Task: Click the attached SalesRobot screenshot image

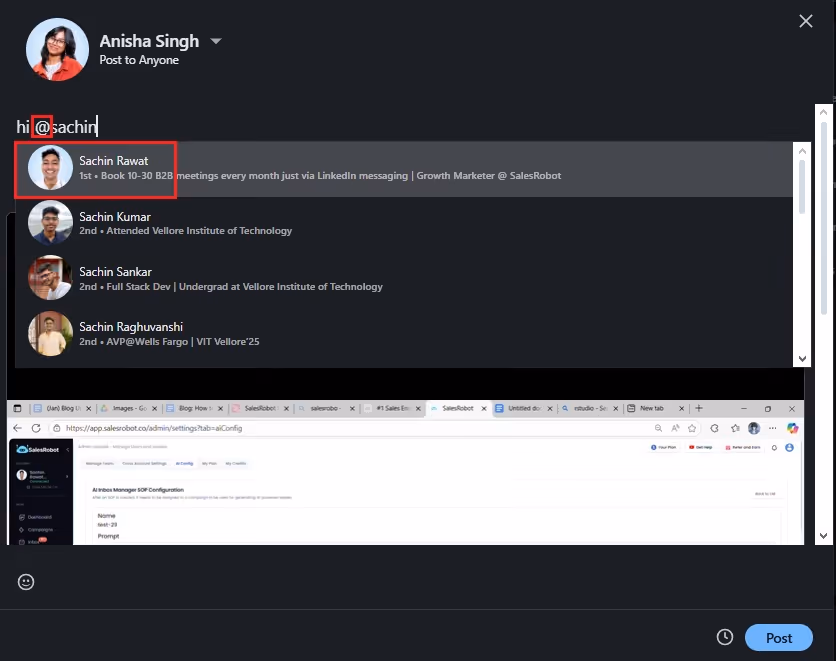Action: tap(405, 472)
